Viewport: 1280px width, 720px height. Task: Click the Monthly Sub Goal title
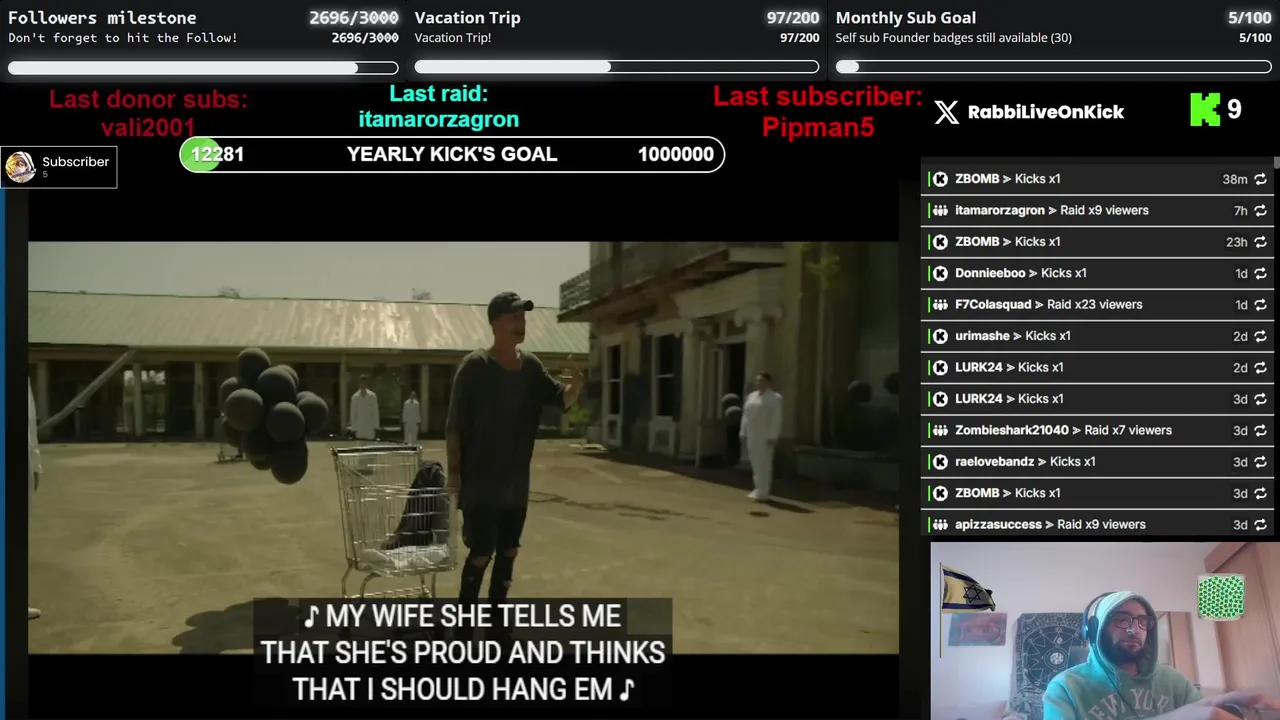[906, 18]
